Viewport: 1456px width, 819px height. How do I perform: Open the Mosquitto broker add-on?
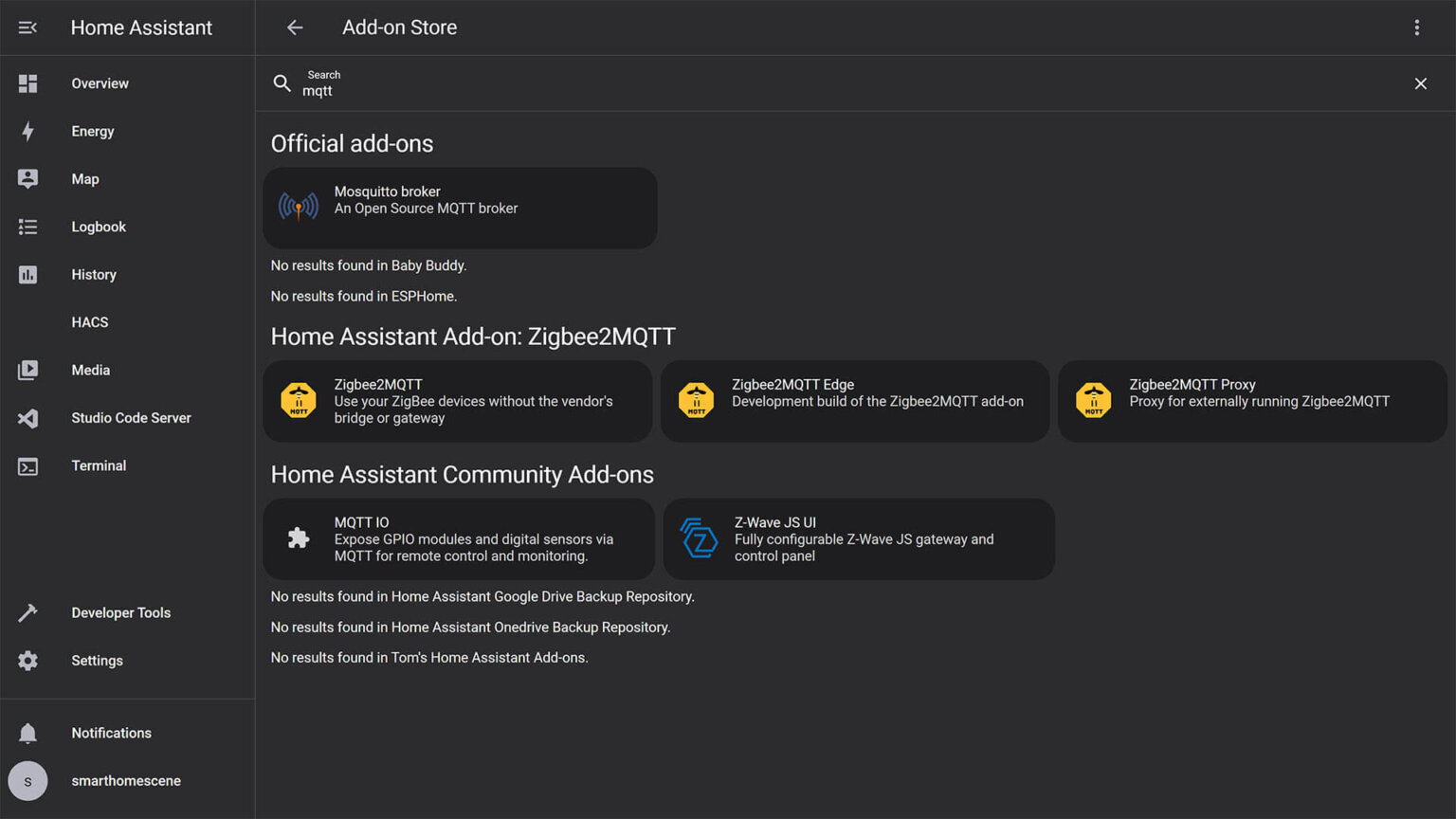[460, 209]
